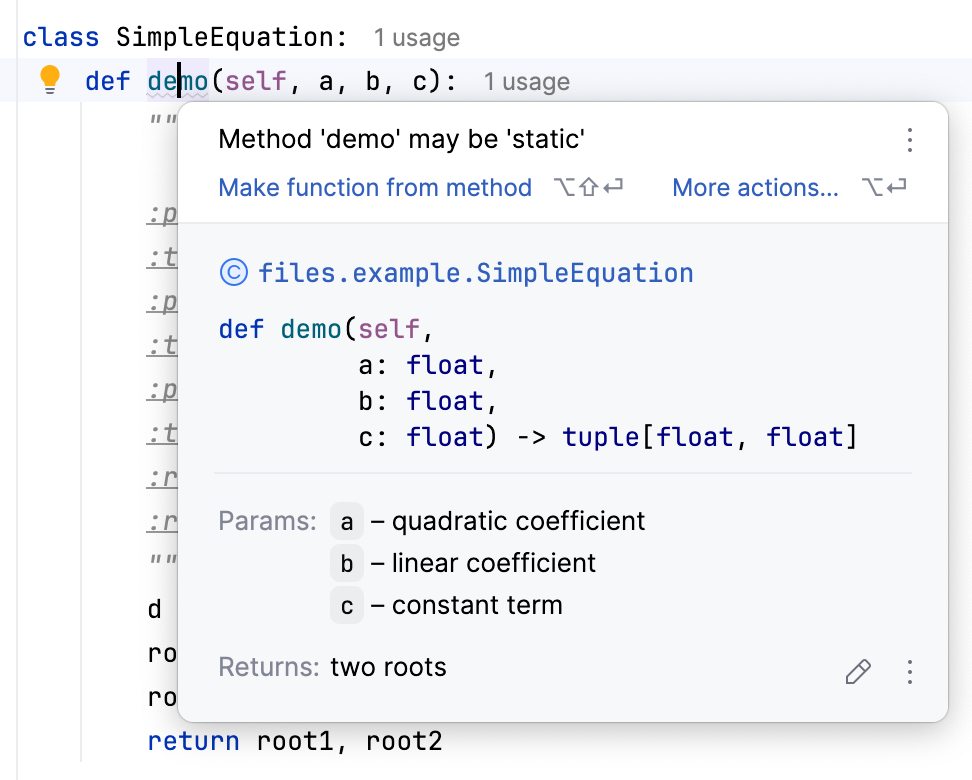Screen dimensions: 972x780
Task: Click the class icon beside files.example.SimpleEquation
Action: pos(233,272)
